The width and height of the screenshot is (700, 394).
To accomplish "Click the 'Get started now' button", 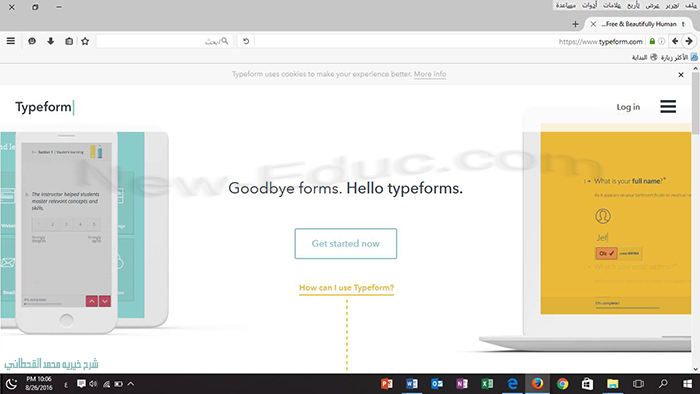I will coord(346,244).
